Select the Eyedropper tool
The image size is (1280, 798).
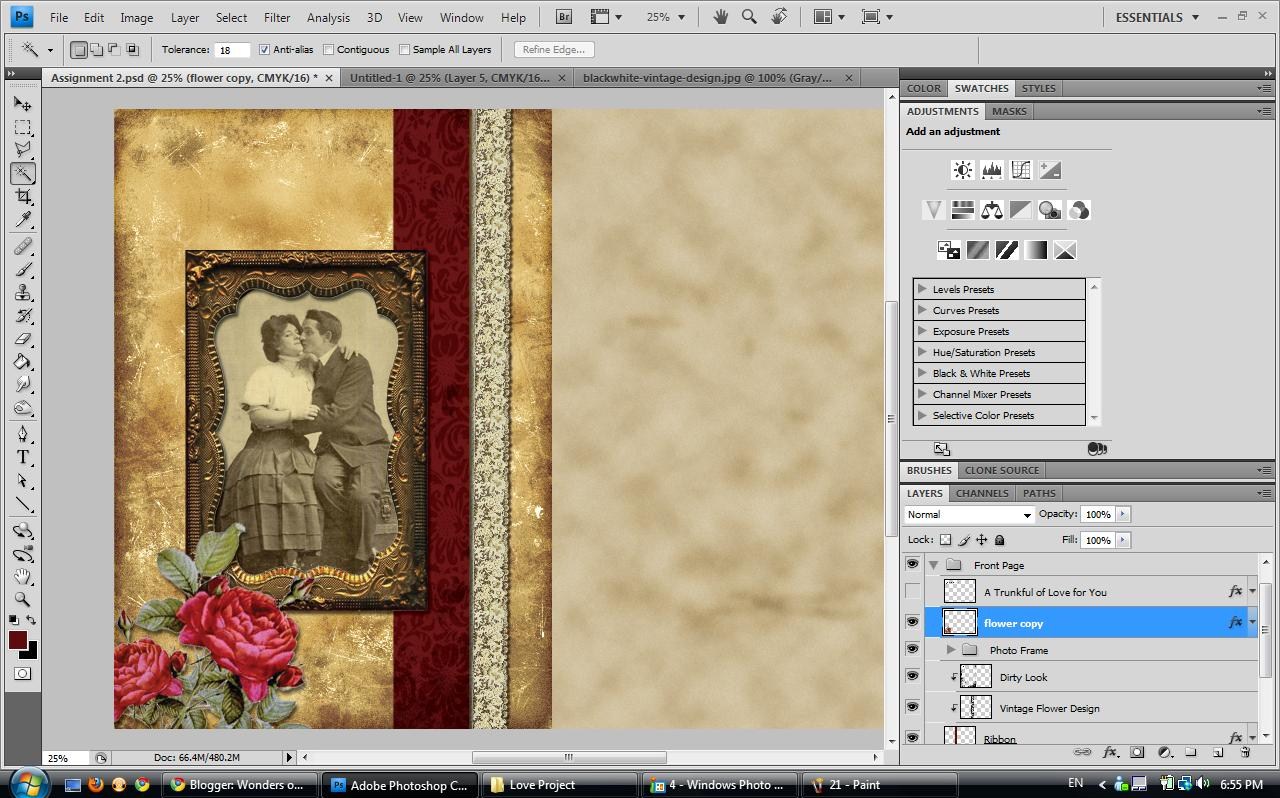[x=22, y=219]
